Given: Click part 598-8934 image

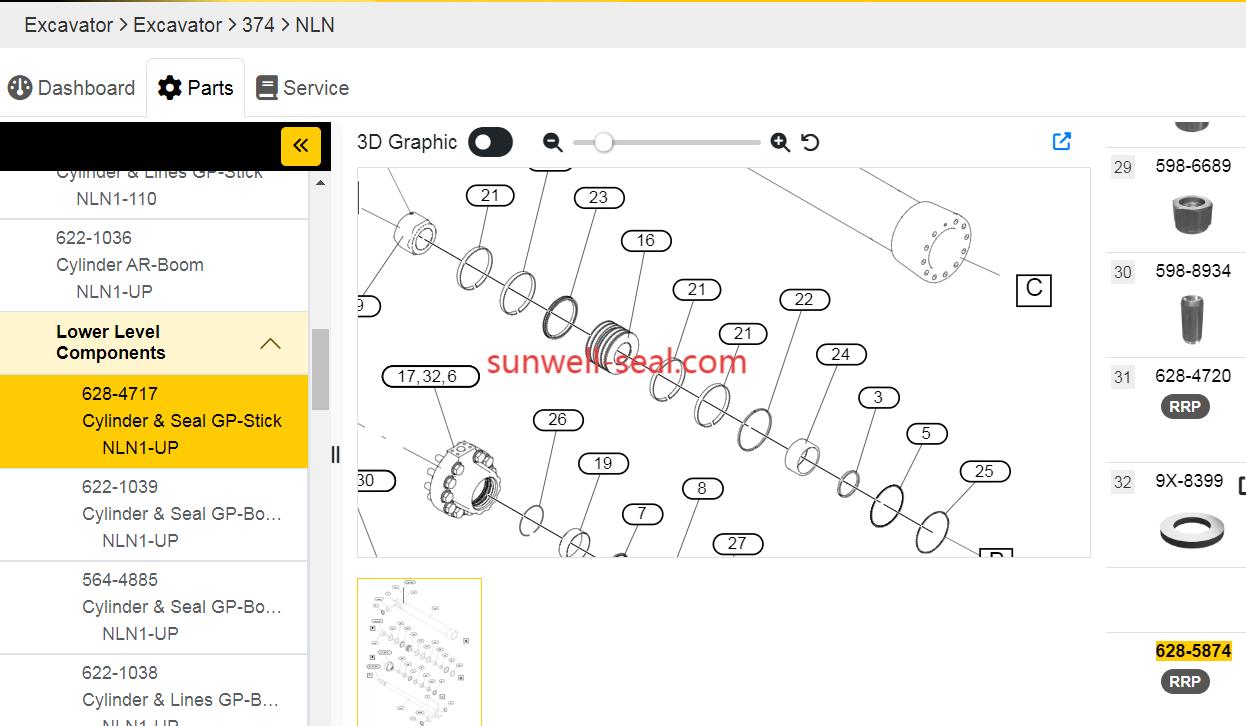Looking at the screenshot, I should pyautogui.click(x=1192, y=319).
